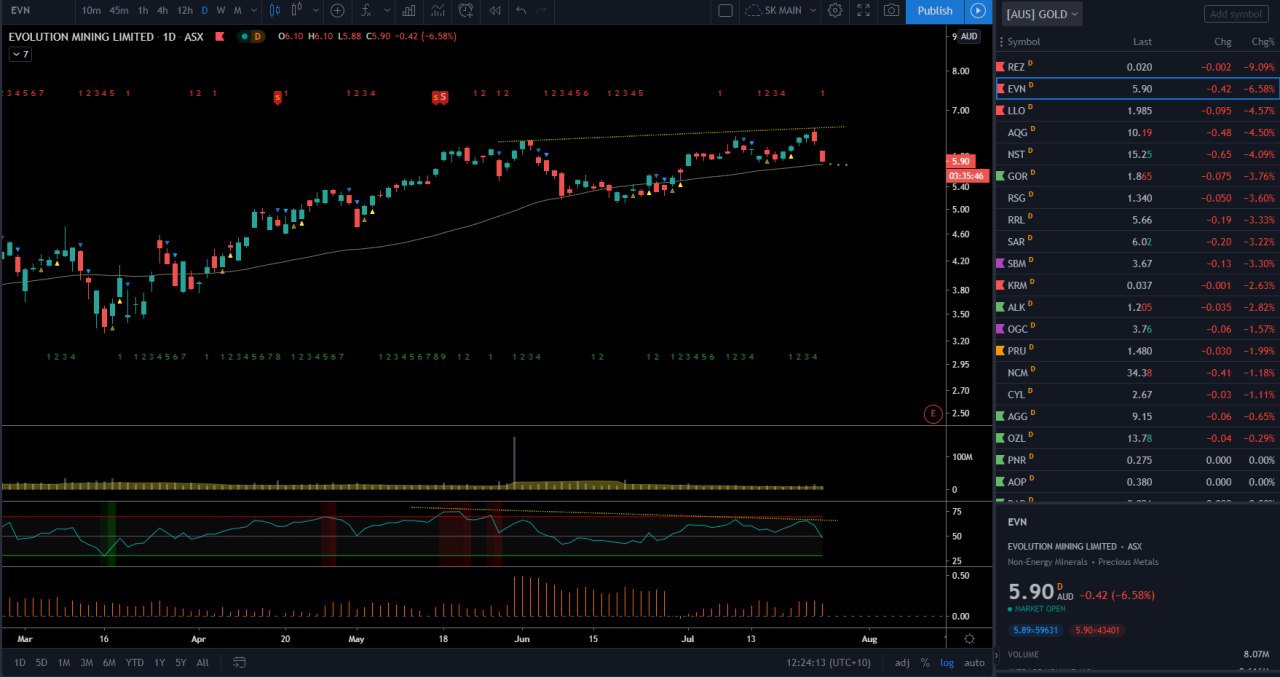Open axis settings gear below price scale
Screen dimensions: 1280x677
coord(969,638)
